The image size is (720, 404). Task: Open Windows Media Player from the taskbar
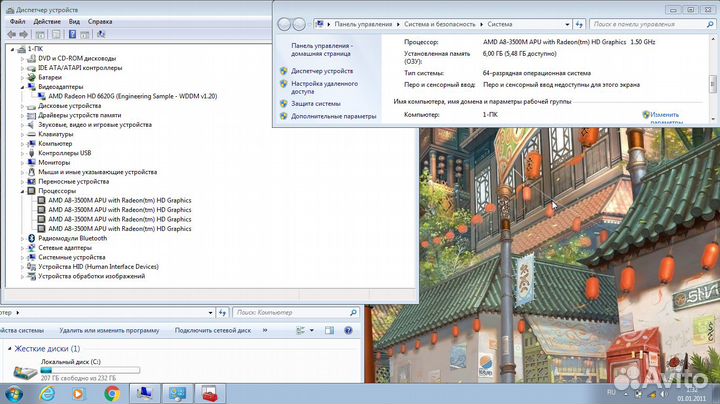coord(78,393)
